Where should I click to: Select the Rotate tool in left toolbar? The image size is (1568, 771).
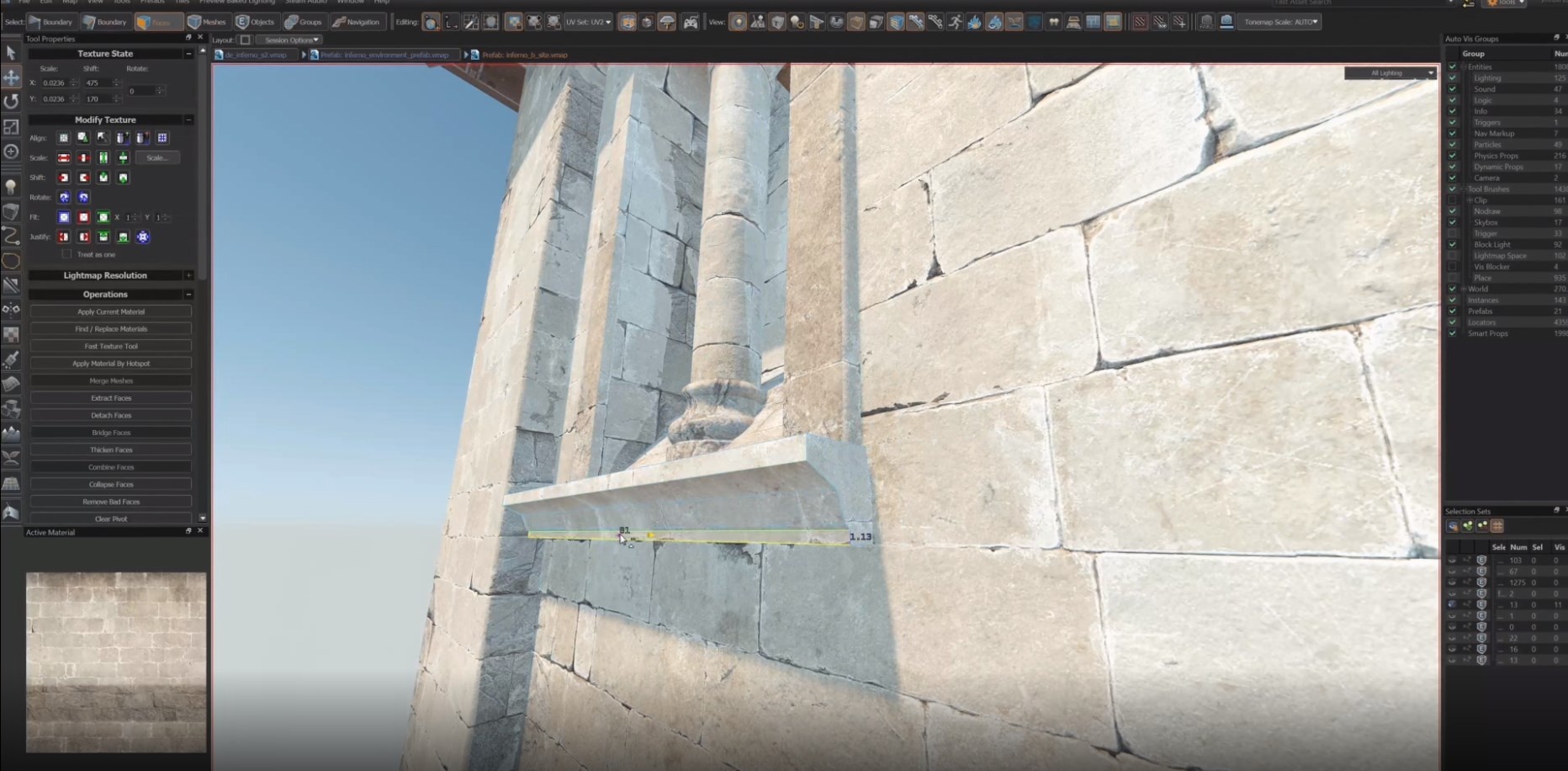click(11, 102)
